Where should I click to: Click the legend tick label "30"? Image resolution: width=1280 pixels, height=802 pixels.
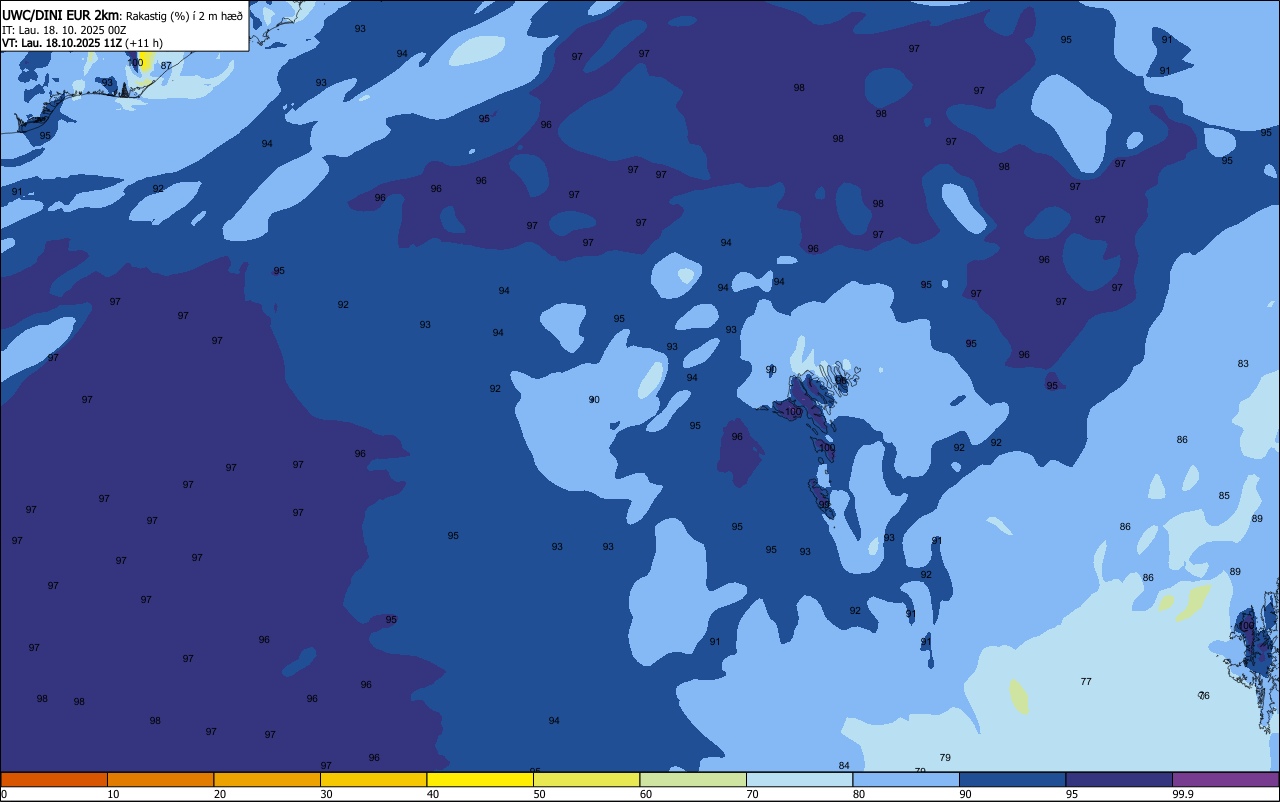[326, 794]
